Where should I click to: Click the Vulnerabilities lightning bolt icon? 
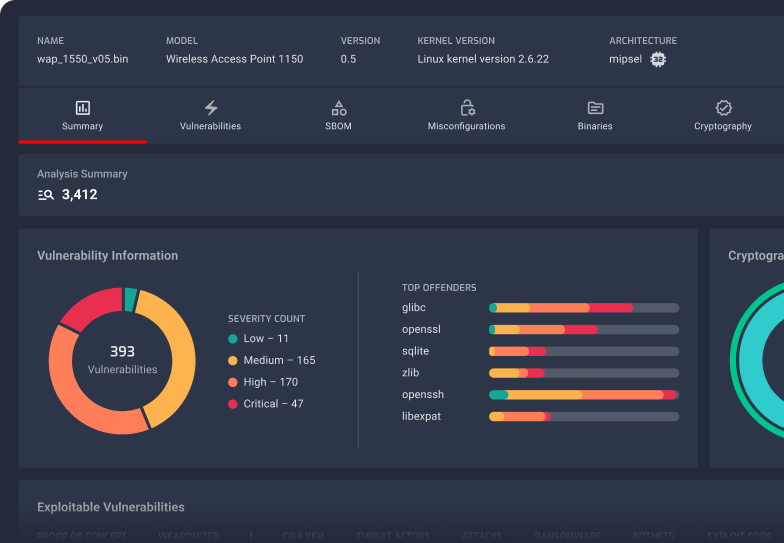211,108
